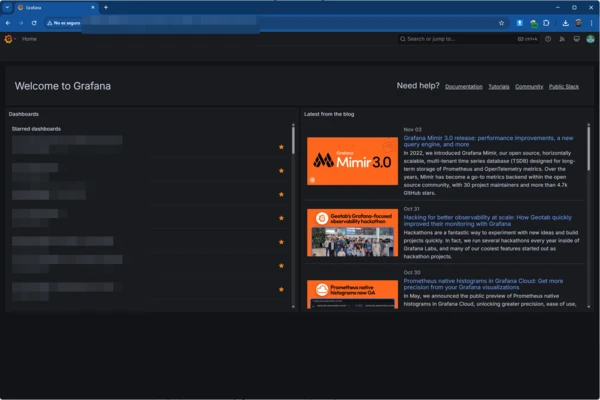Click the Mimir 3.0 blog thumbnail
Image resolution: width=600 pixels, height=400 pixels.
[352, 161]
